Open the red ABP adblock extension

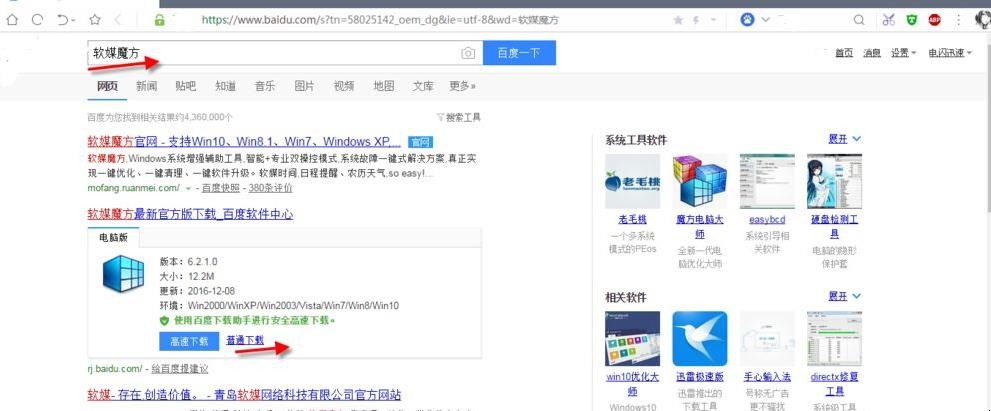coord(935,20)
